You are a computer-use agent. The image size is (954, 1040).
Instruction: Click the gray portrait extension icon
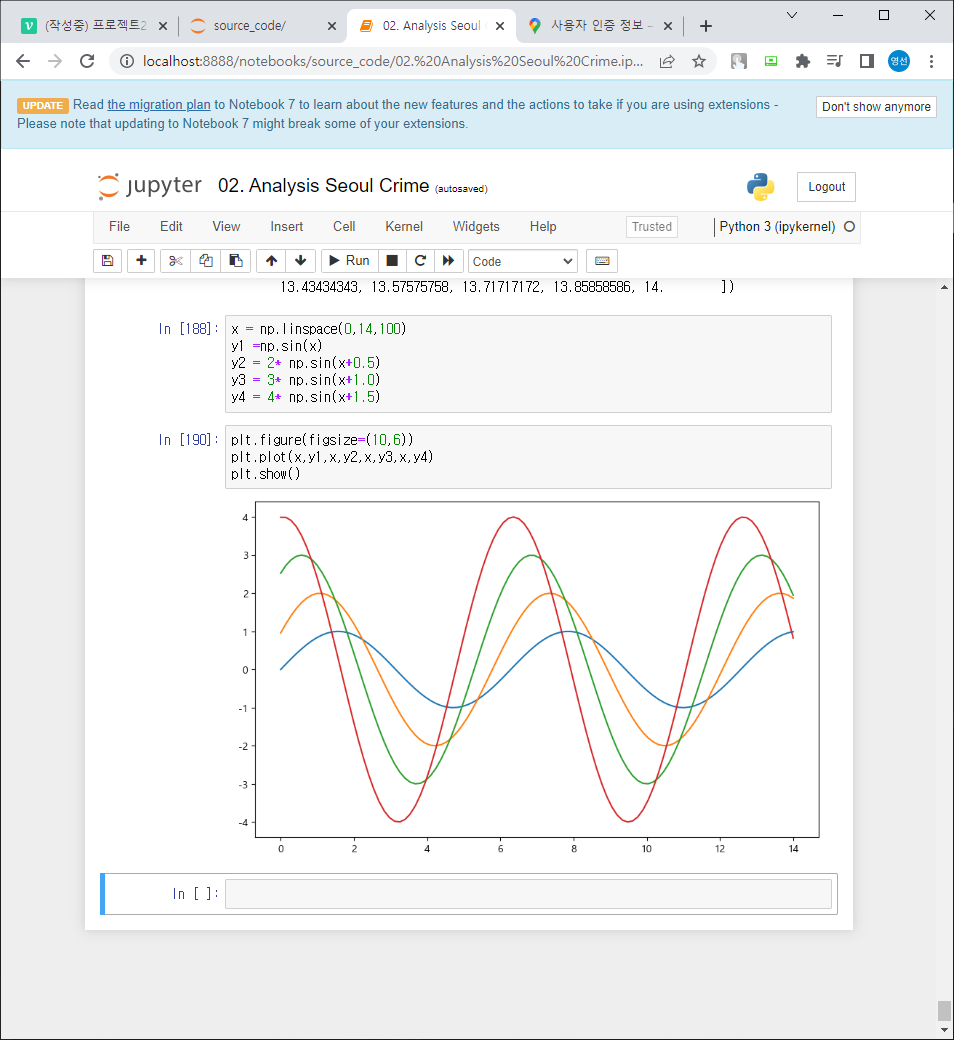738,62
